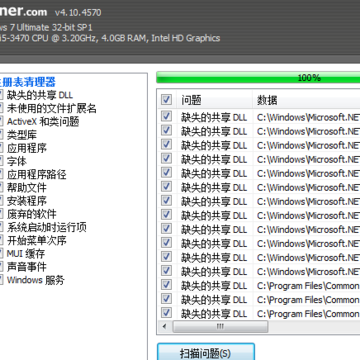The image size is (360, 360).
Task: Select 字体 option
Action: pyautogui.click(x=17, y=161)
